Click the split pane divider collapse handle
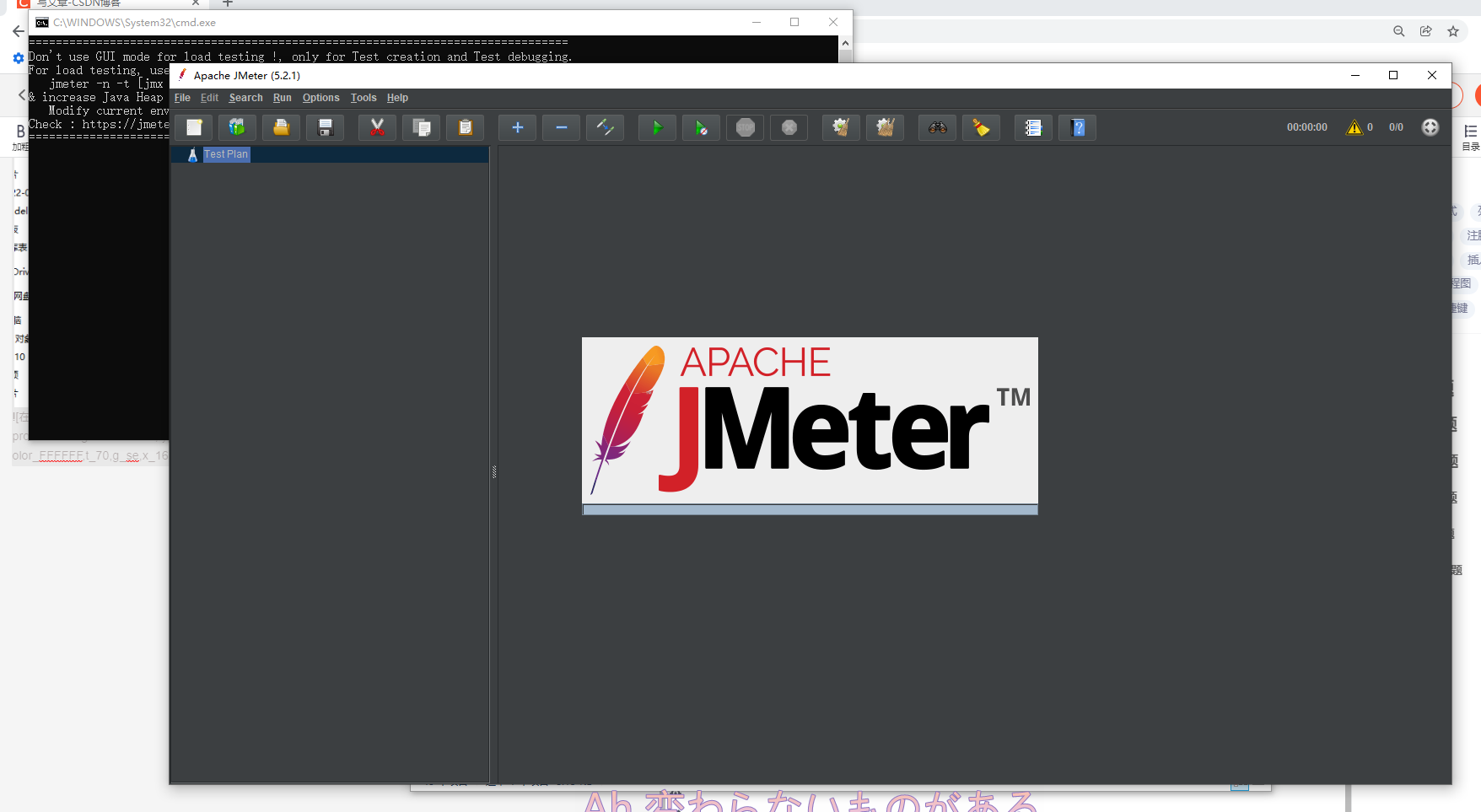Viewport: 1481px width, 812px height. [494, 472]
